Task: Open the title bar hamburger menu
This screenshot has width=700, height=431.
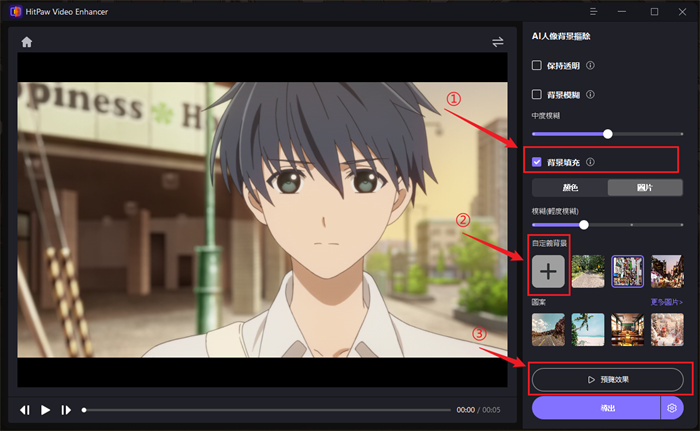Action: [x=595, y=12]
